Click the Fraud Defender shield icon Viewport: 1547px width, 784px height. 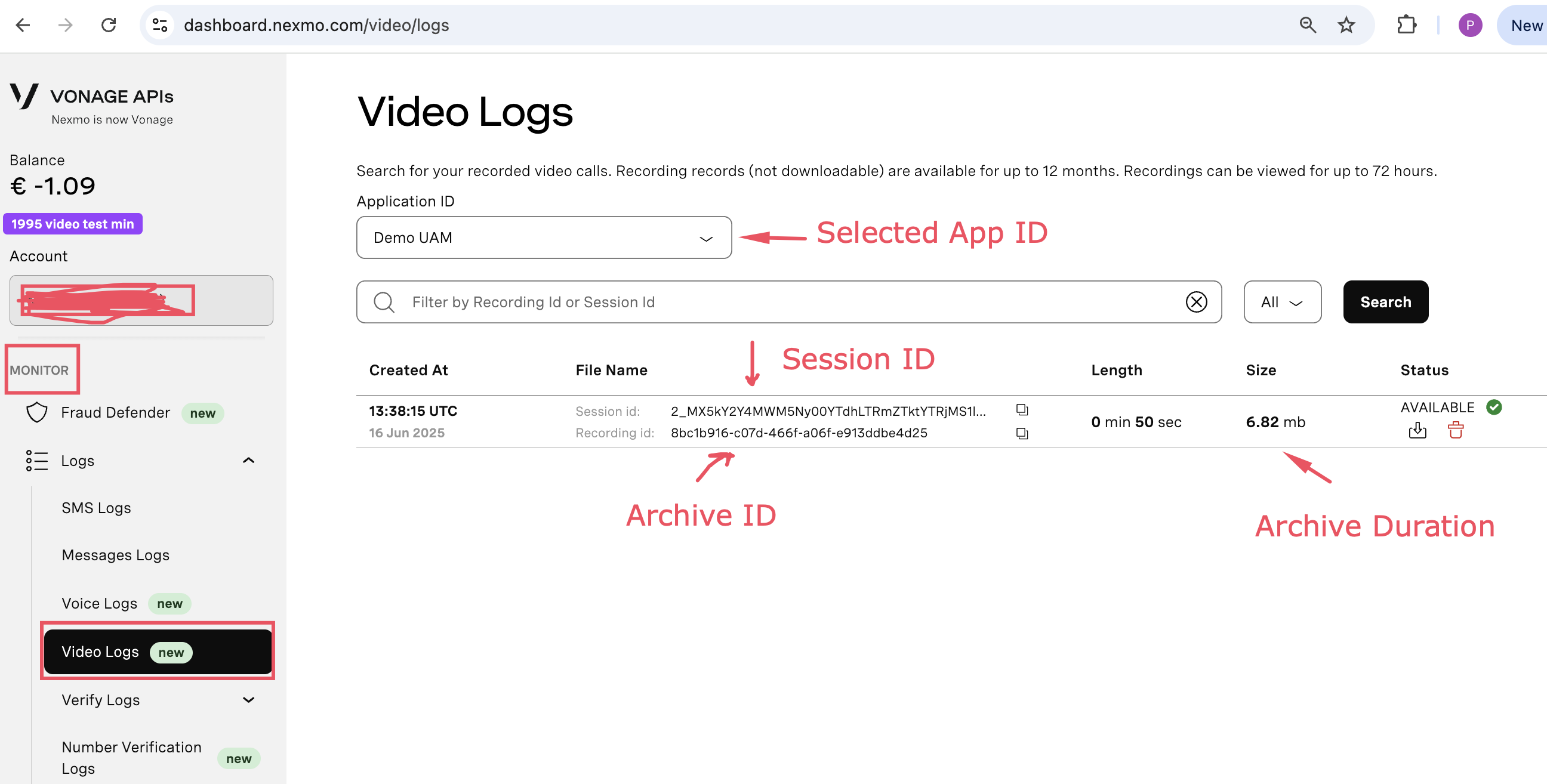[x=36, y=412]
